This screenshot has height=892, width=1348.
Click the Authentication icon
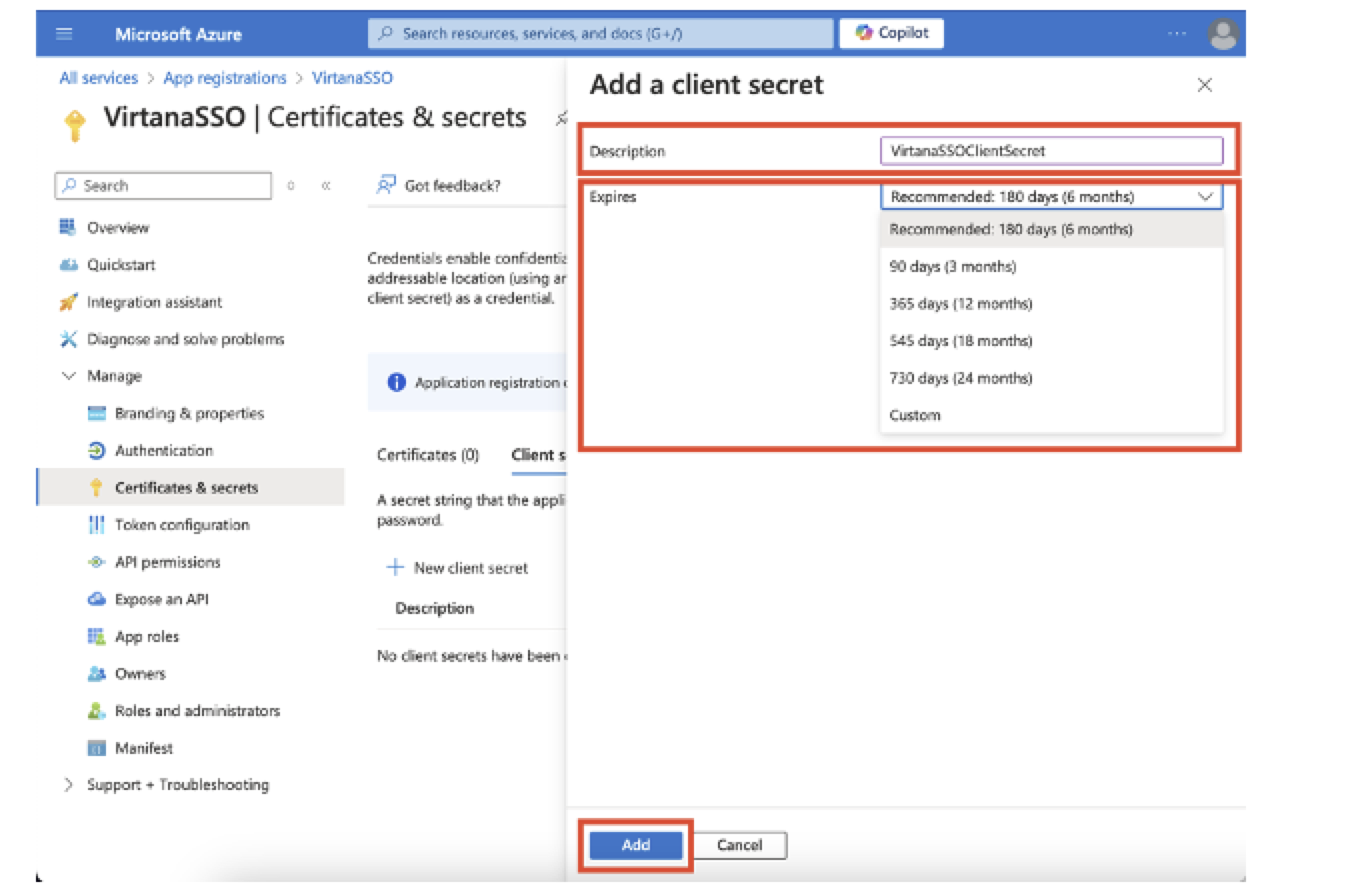pyautogui.click(x=97, y=451)
